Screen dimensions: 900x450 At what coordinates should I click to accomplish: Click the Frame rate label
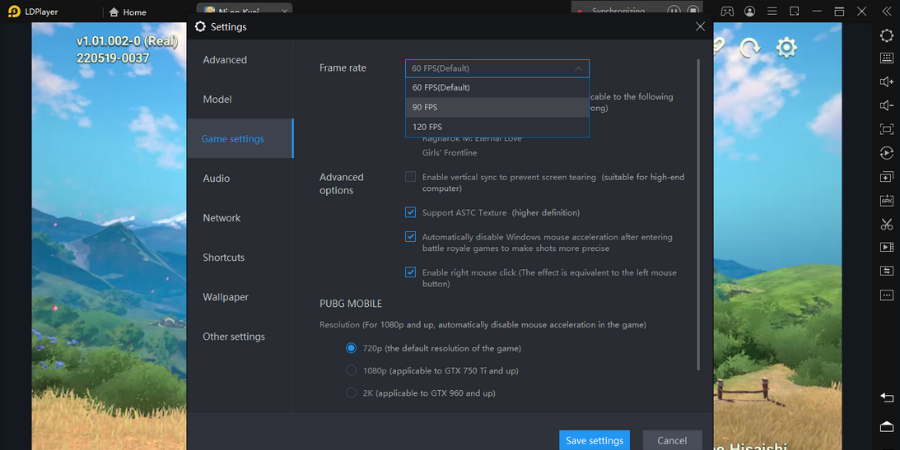coord(343,68)
